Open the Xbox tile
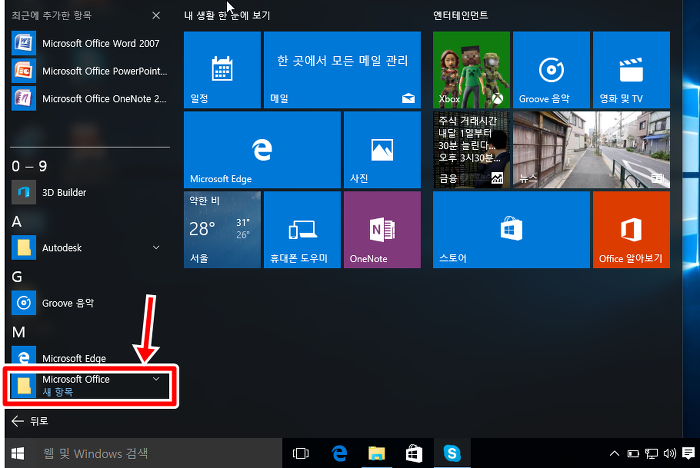 471,70
